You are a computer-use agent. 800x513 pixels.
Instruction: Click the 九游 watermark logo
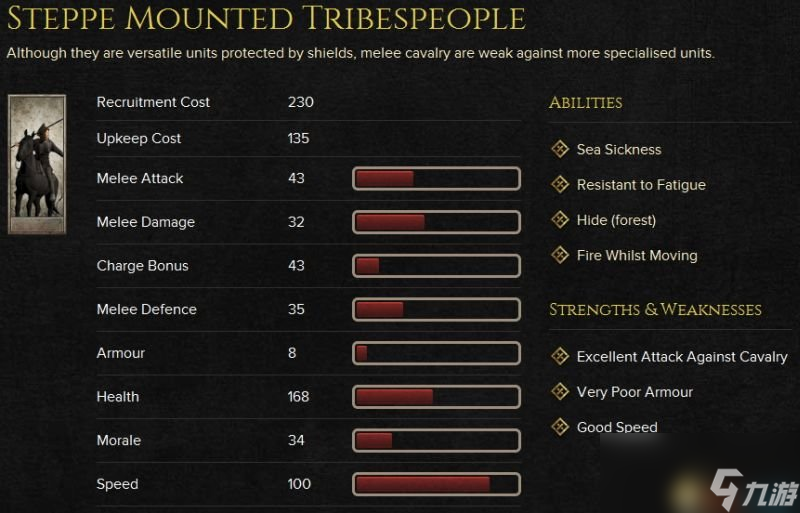pyautogui.click(x=754, y=490)
